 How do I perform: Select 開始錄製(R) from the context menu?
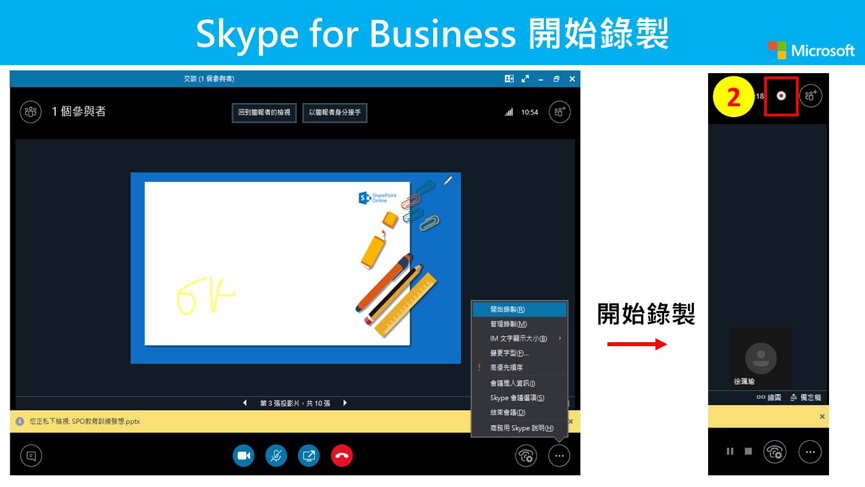point(519,309)
